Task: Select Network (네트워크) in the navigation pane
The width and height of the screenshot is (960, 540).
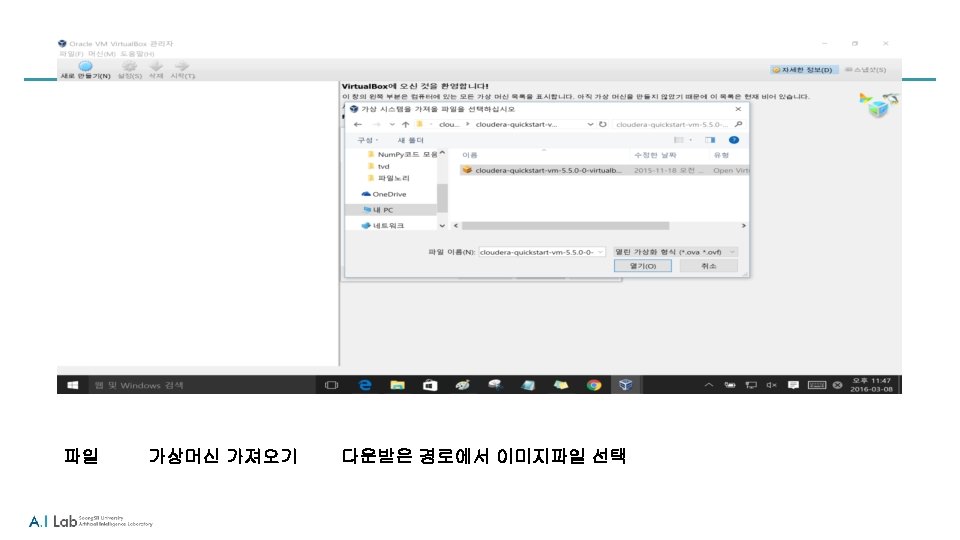Action: [x=383, y=226]
